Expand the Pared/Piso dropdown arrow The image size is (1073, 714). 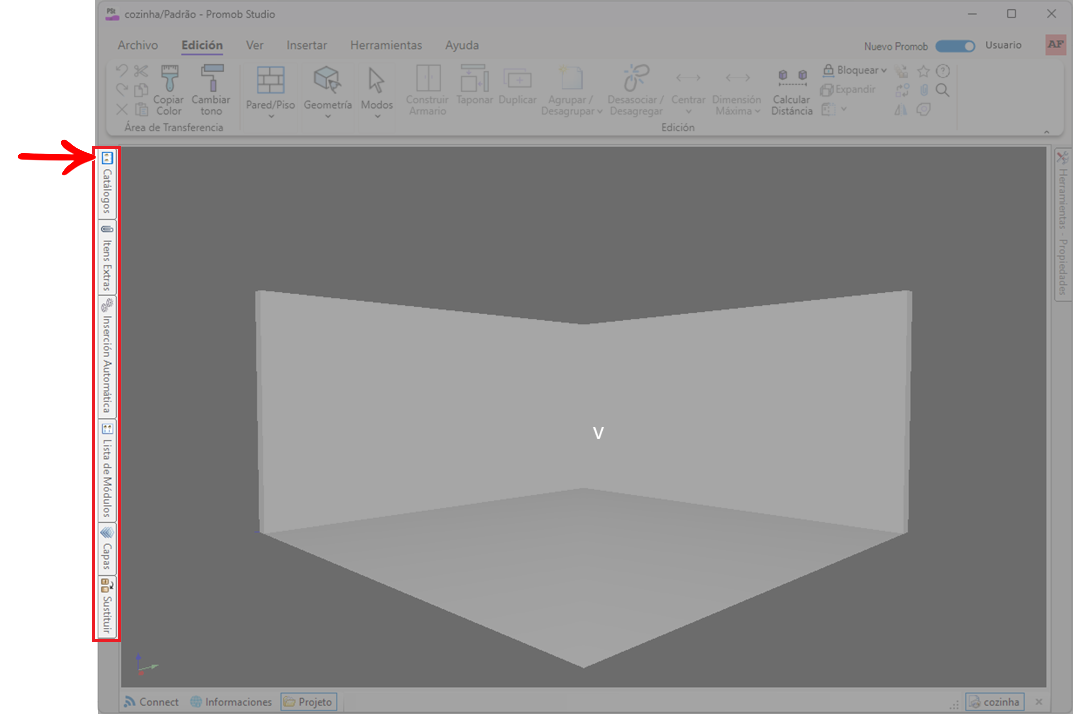coord(271,116)
